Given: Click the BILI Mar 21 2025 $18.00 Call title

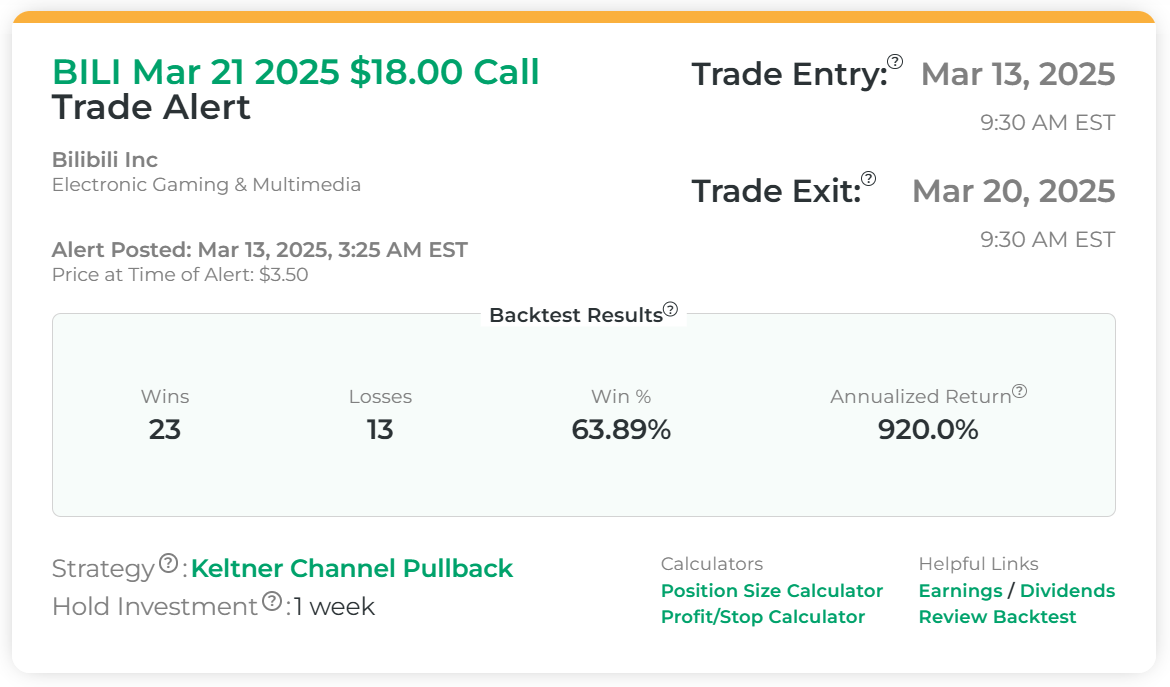Looking at the screenshot, I should point(296,72).
